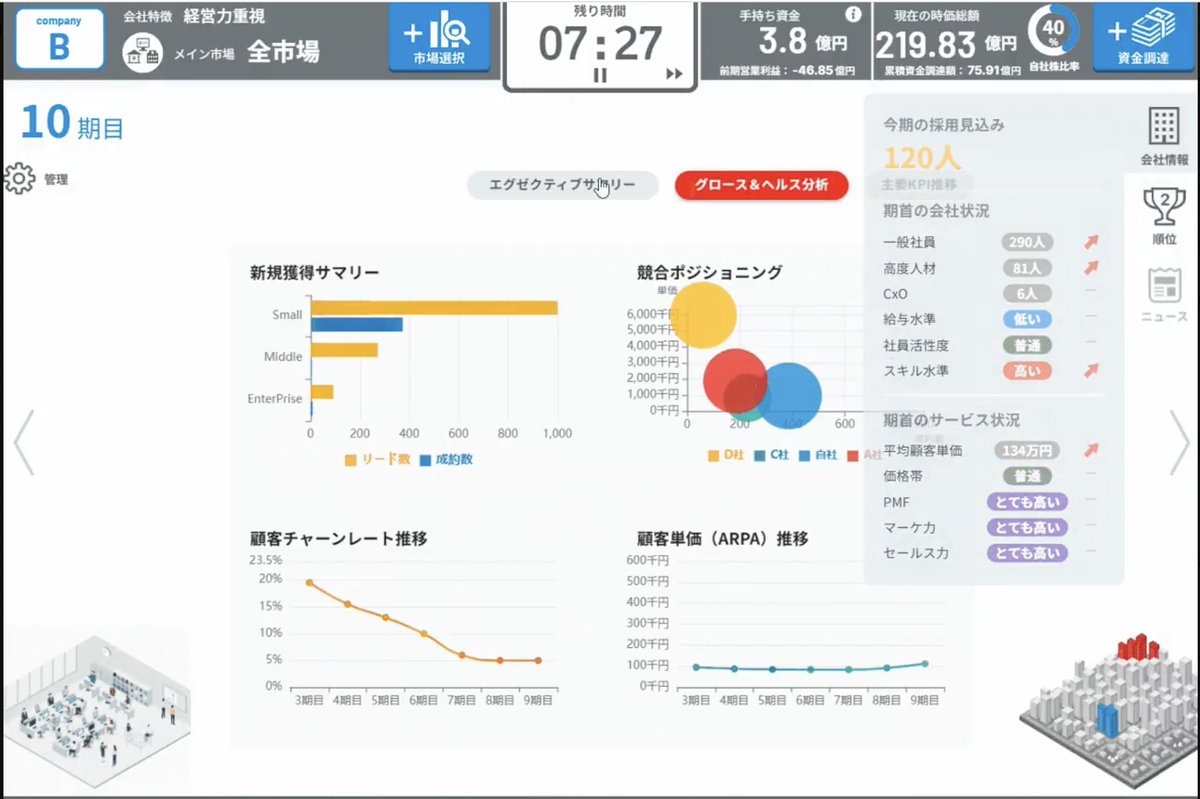The image size is (1200, 799).
Task: Pause the countdown timer
Action: coord(600,75)
